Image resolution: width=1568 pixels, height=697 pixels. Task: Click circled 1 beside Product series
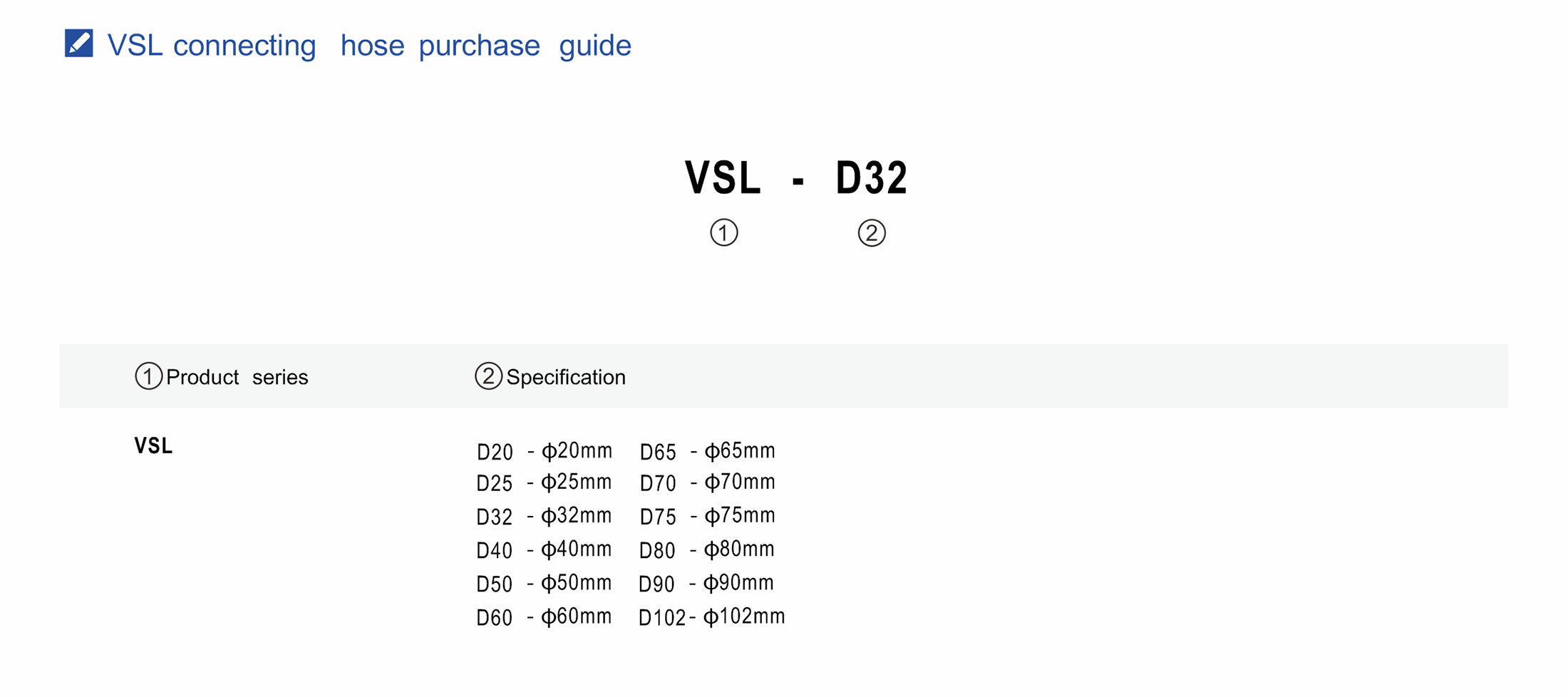(x=148, y=376)
